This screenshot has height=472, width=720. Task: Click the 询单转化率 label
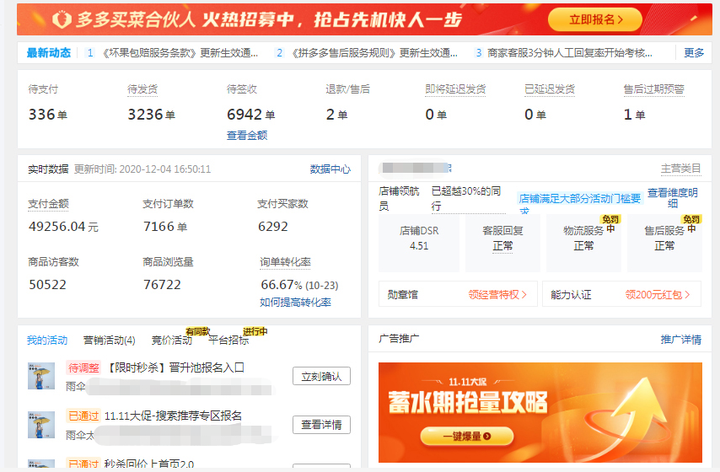pos(285,262)
